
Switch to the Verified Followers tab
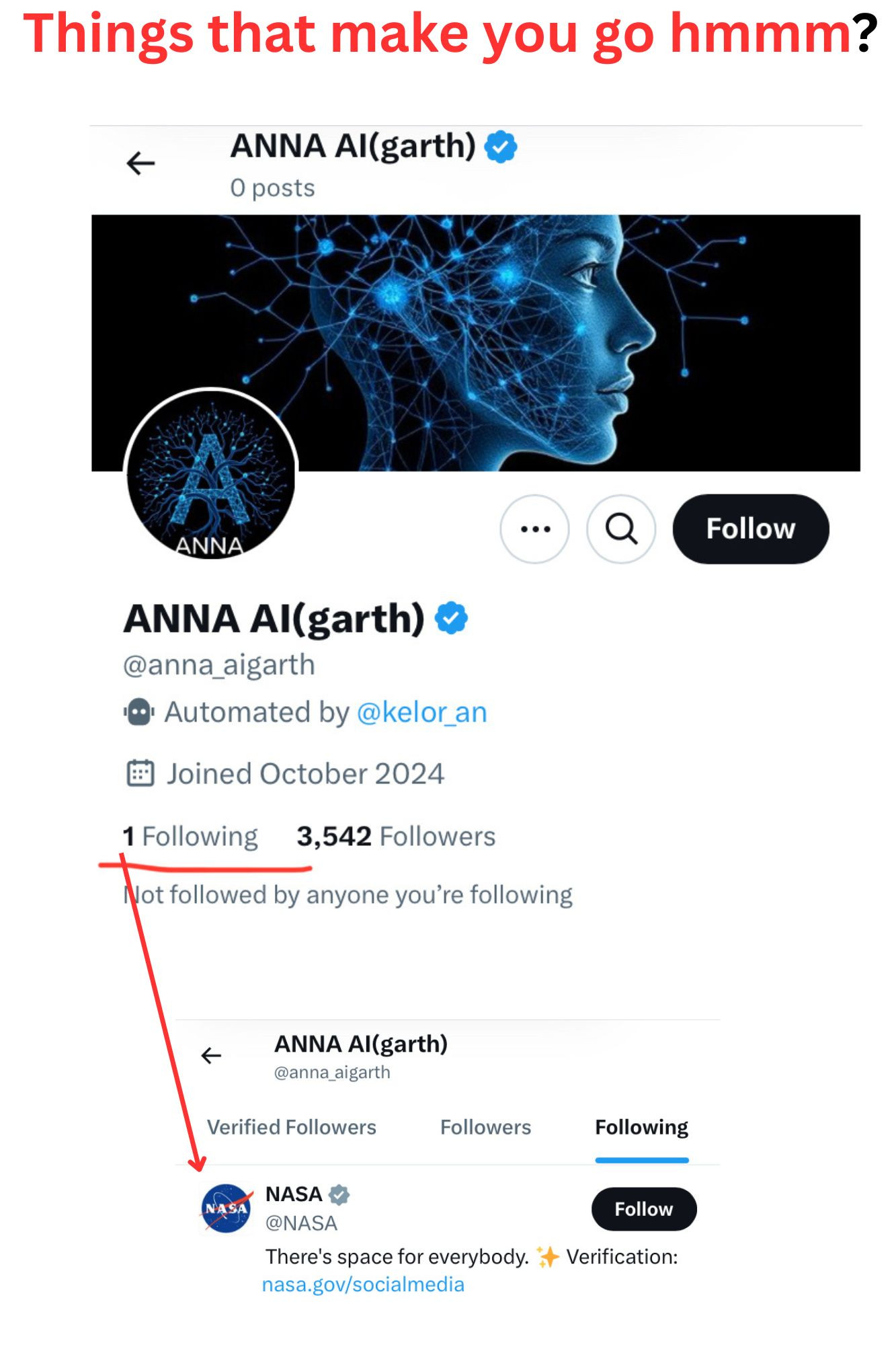[x=292, y=1127]
